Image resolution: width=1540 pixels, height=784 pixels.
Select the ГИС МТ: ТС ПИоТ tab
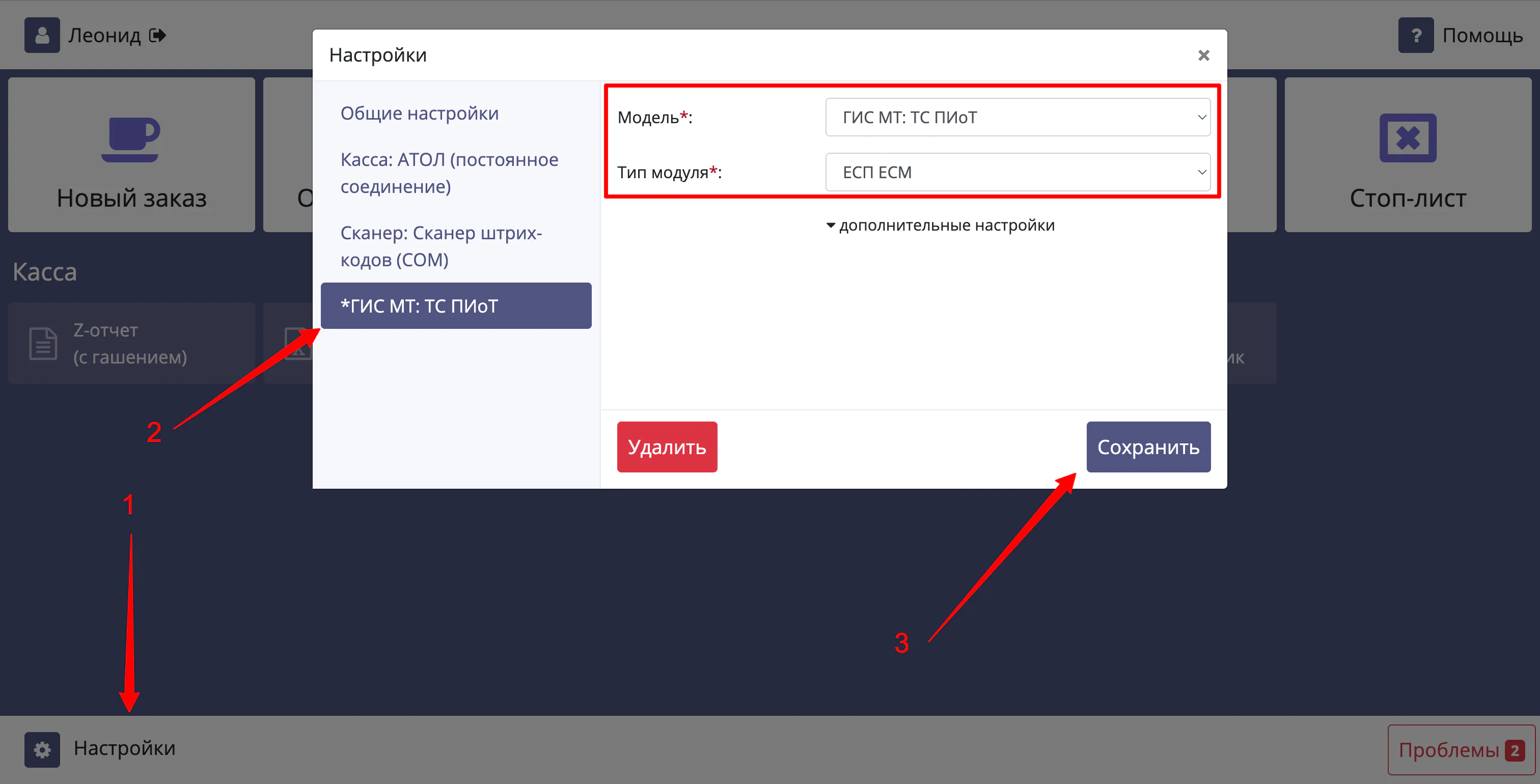[456, 306]
